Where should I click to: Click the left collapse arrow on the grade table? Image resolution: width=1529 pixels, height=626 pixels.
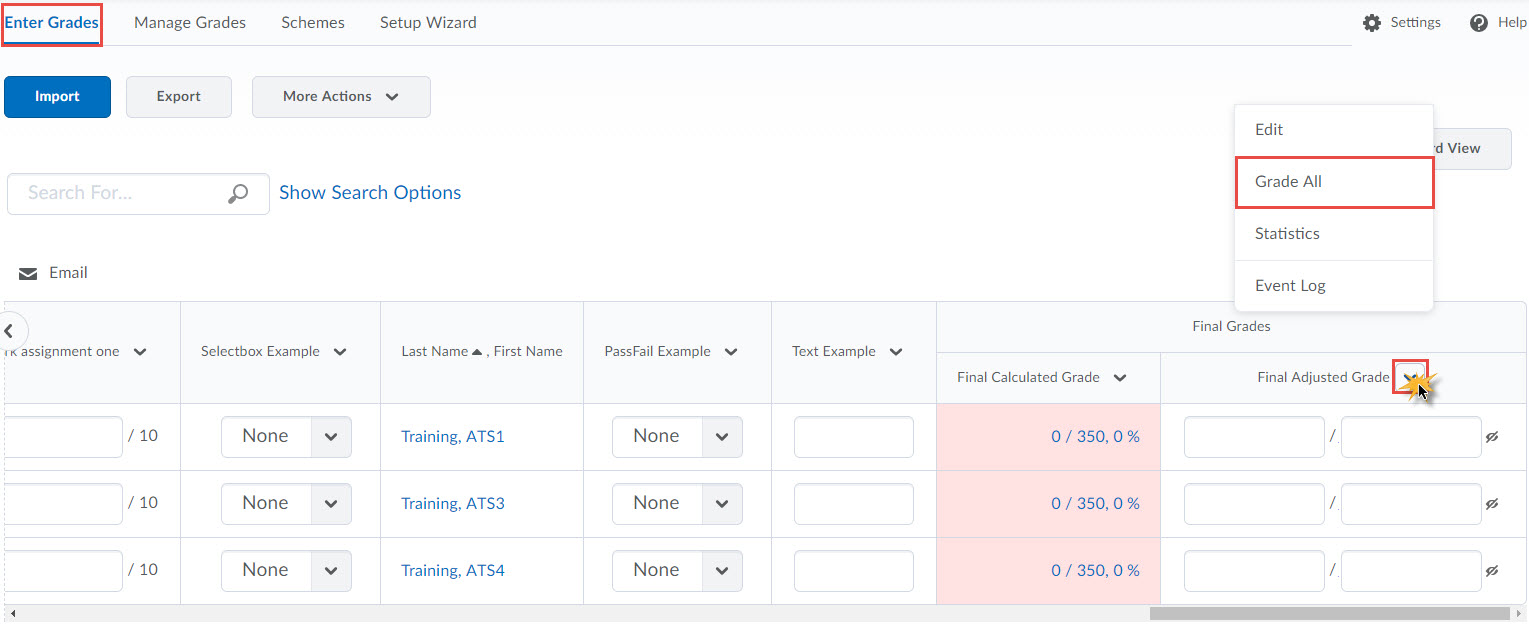click(11, 330)
